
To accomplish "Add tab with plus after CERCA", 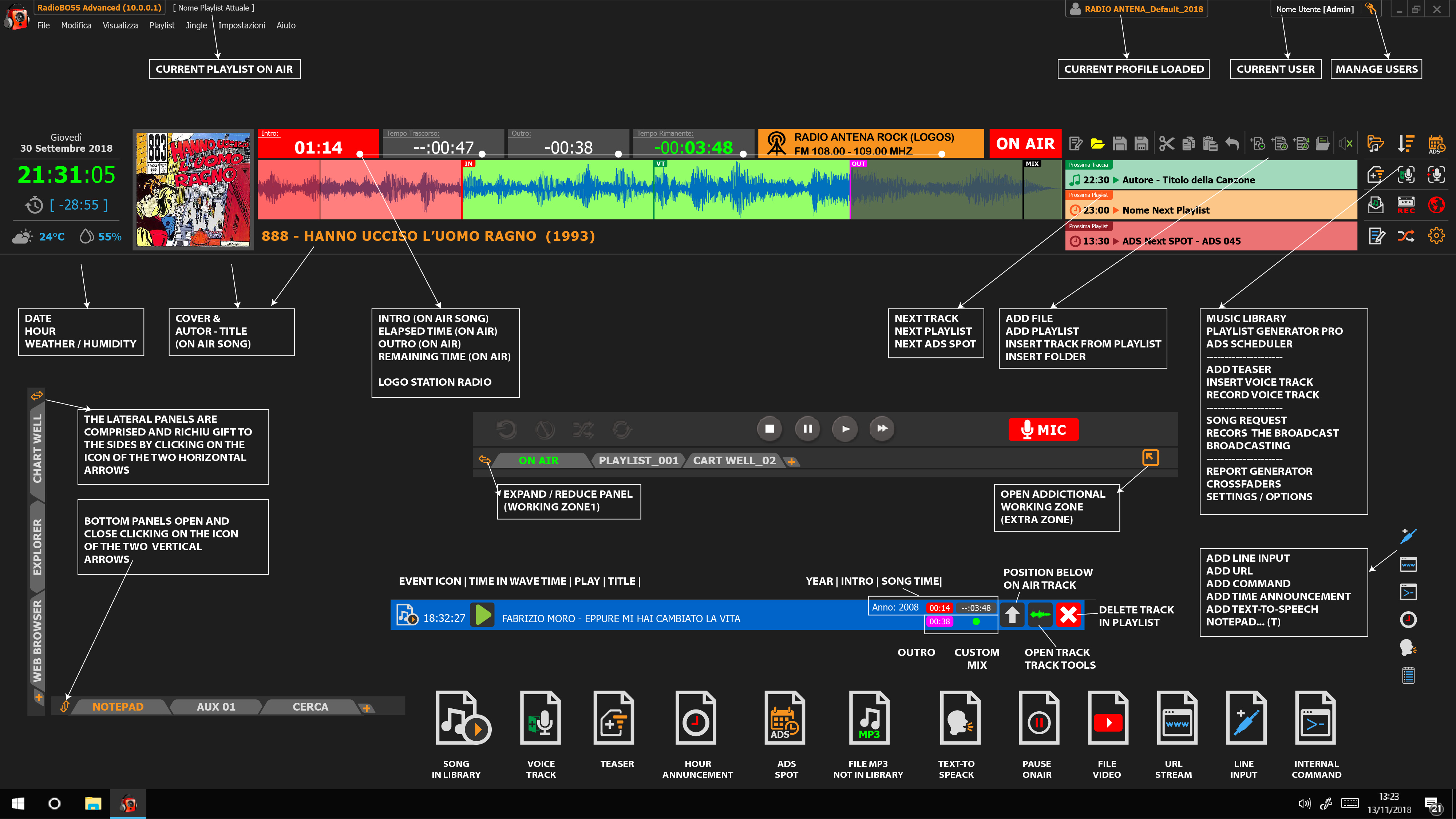I will pos(366,708).
